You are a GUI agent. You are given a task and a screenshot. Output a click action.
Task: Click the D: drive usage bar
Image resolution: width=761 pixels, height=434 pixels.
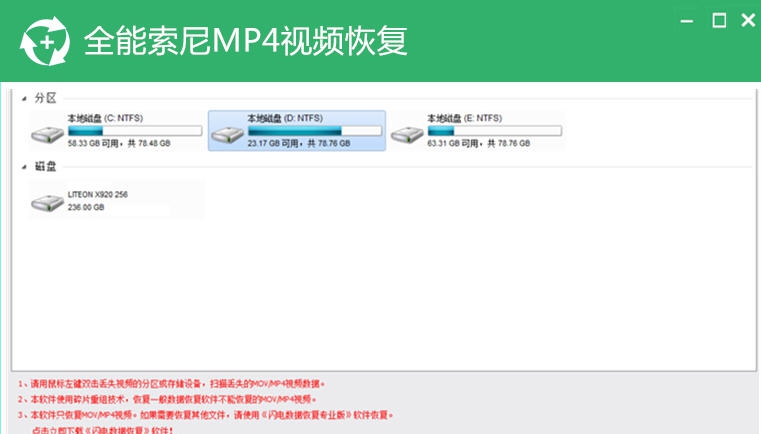[315, 131]
